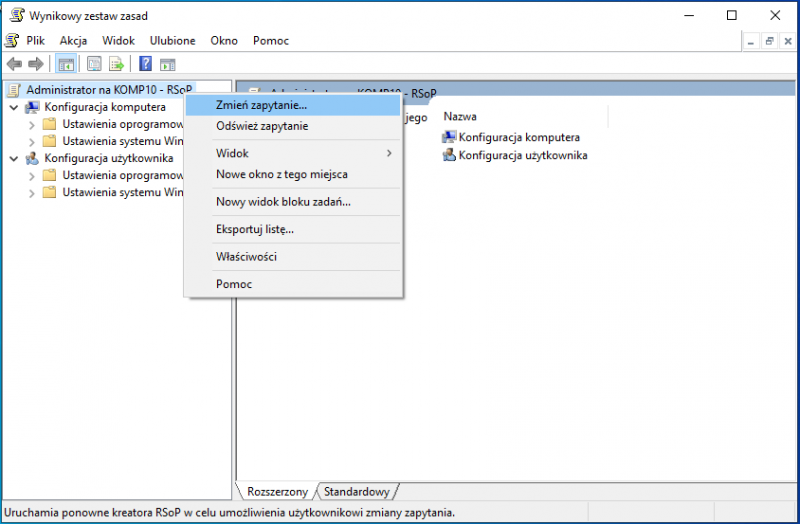Expand Ustawienia systemu Windows under Konfiguracja użytkownika
Image resolution: width=800 pixels, height=524 pixels.
(32, 192)
